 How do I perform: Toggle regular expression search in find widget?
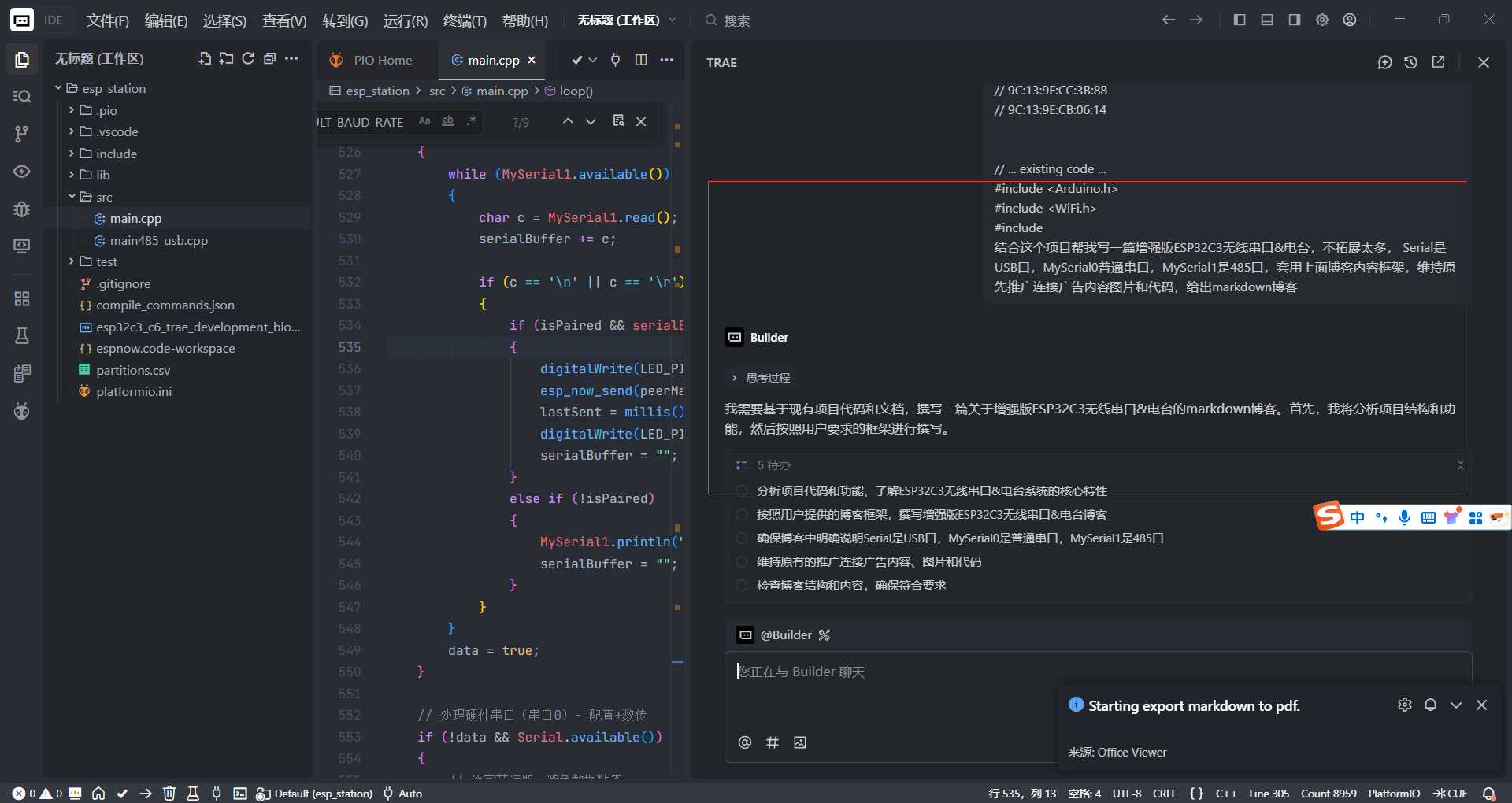(471, 121)
